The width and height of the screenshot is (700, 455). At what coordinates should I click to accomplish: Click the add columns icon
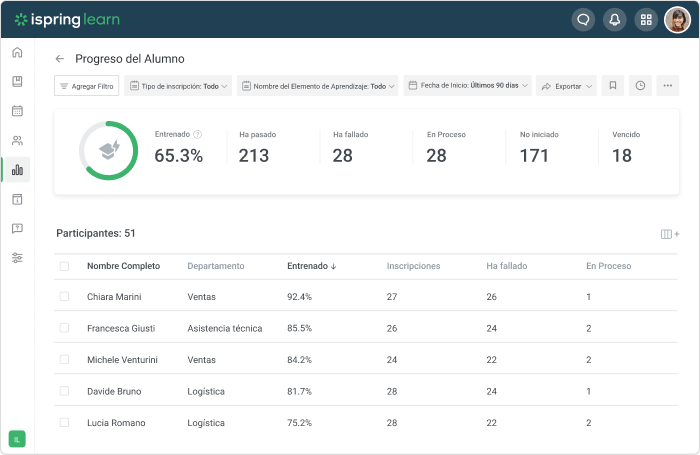[670, 234]
